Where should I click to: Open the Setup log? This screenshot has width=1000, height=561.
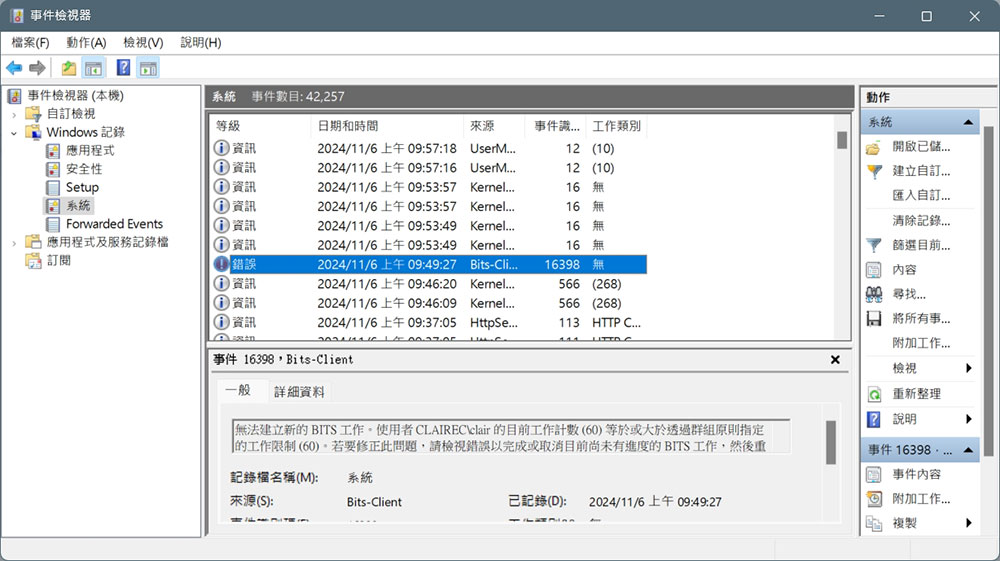coord(82,187)
